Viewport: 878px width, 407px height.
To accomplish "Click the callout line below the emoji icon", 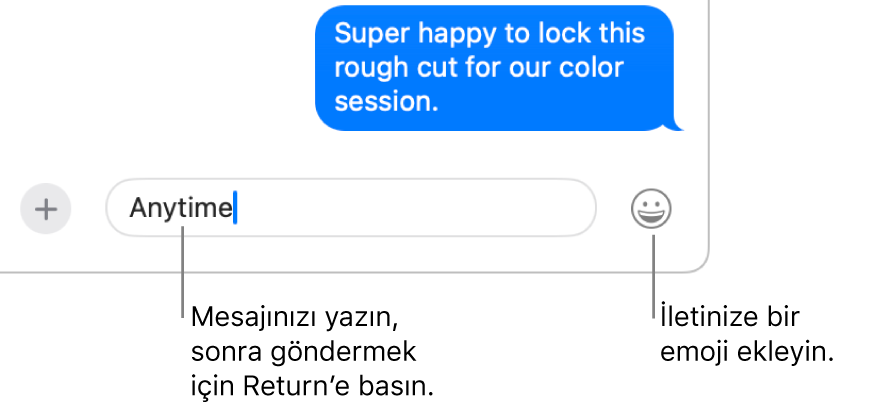I will [653, 276].
